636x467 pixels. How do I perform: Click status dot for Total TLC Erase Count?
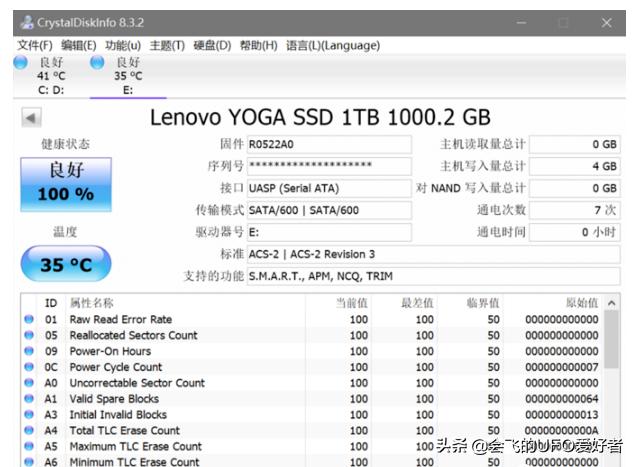coord(29,430)
